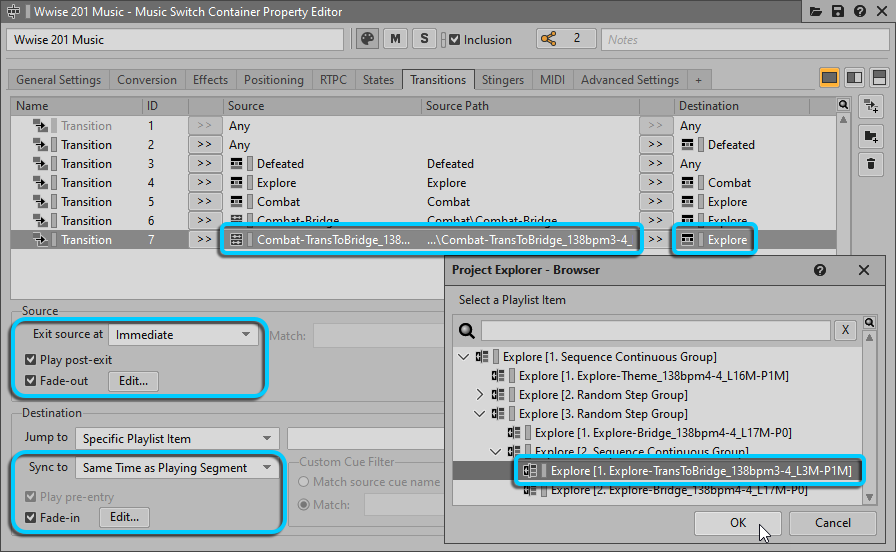This screenshot has height=552, width=896.
Task: Add a new tab with plus button
Action: [x=698, y=80]
